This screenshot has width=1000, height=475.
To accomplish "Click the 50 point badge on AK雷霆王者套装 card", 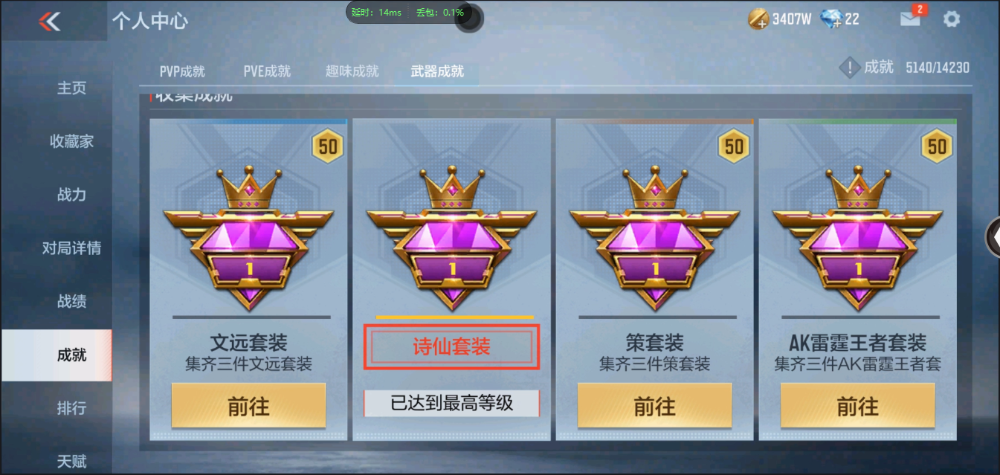I will coord(936,147).
